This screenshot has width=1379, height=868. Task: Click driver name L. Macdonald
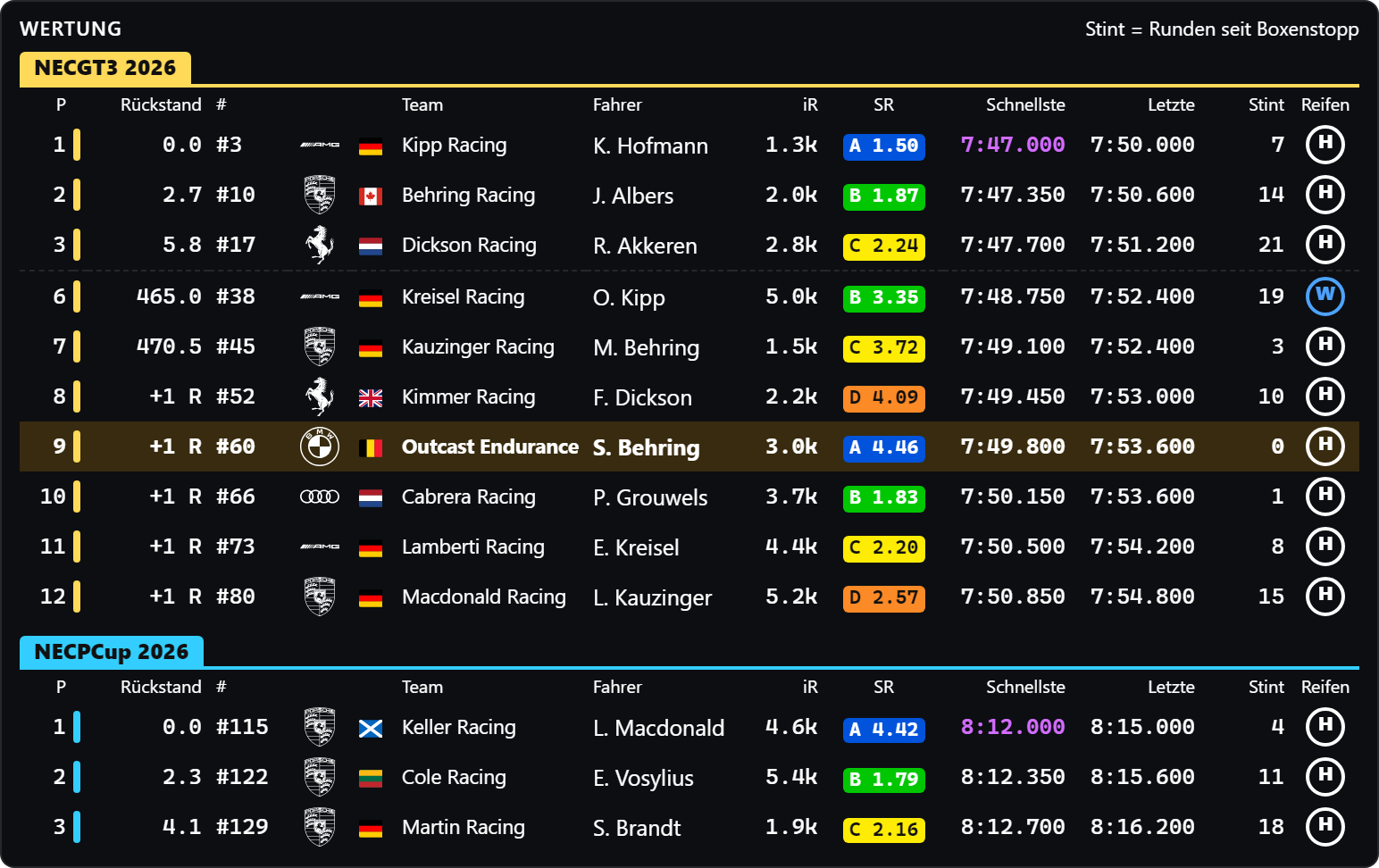tap(659, 728)
